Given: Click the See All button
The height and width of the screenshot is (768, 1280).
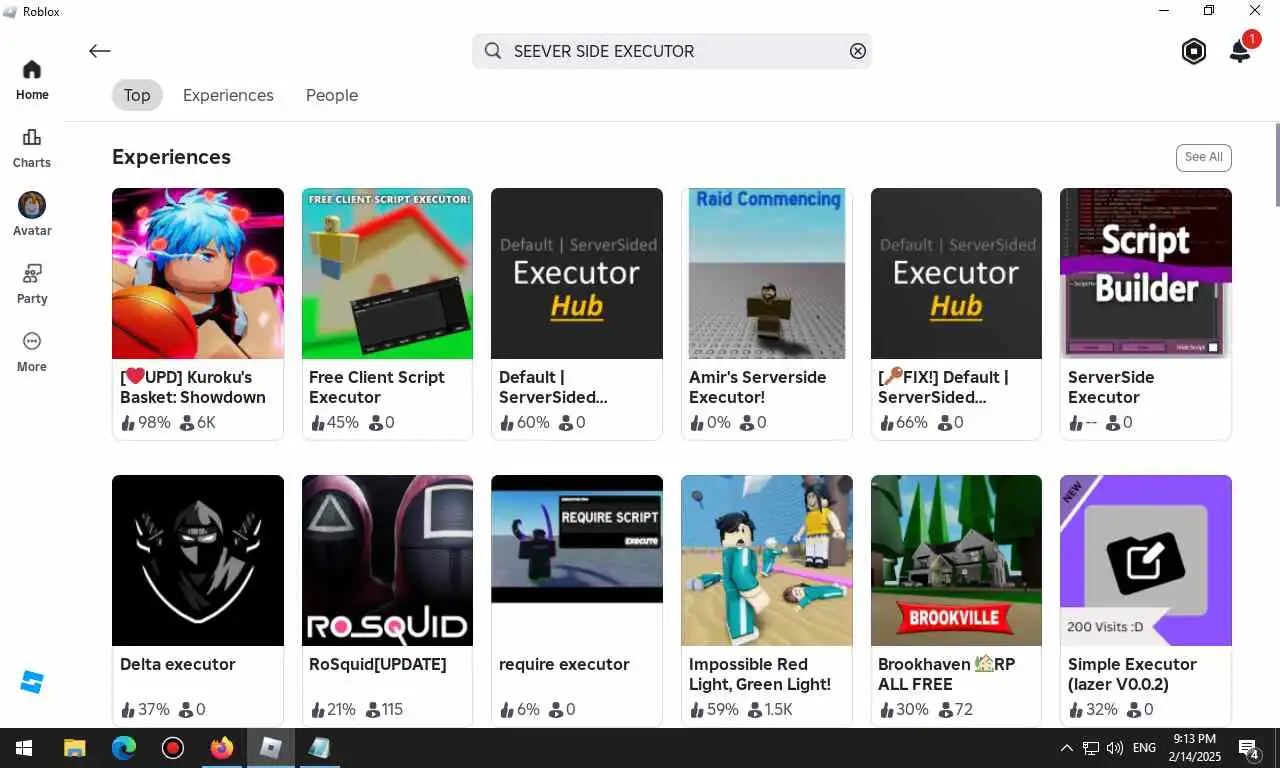Looking at the screenshot, I should click(x=1204, y=157).
